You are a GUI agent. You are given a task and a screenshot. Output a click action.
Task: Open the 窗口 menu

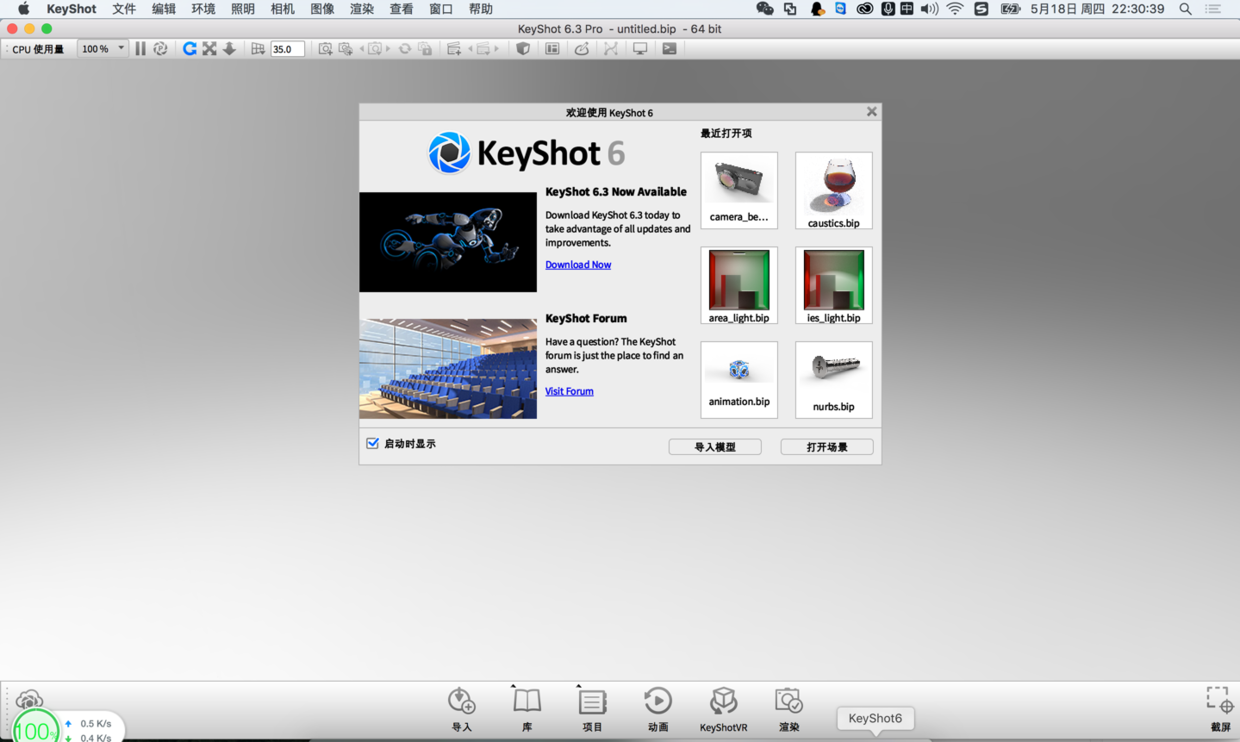tap(441, 9)
